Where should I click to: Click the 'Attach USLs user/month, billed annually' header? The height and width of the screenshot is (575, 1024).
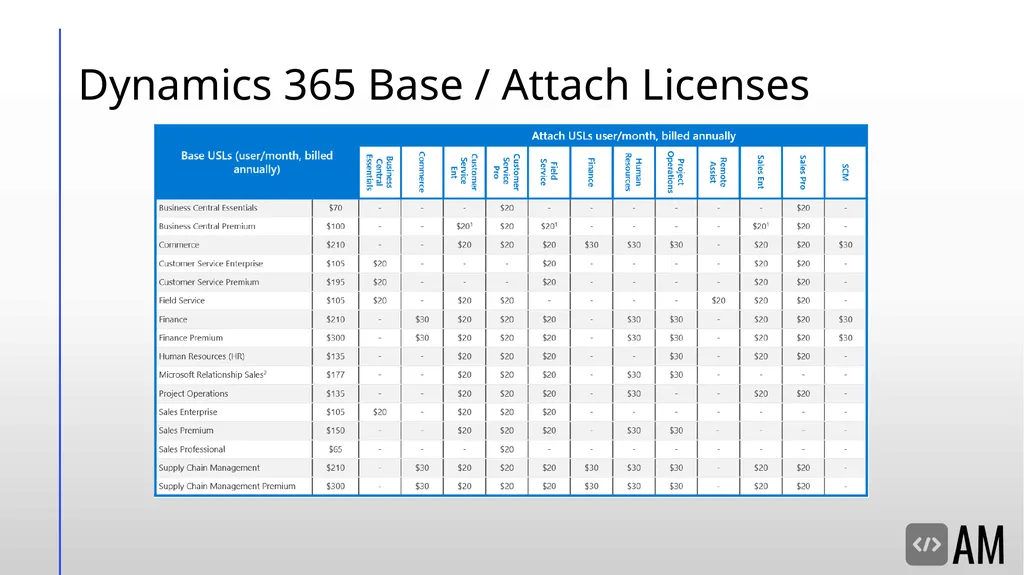633,136
